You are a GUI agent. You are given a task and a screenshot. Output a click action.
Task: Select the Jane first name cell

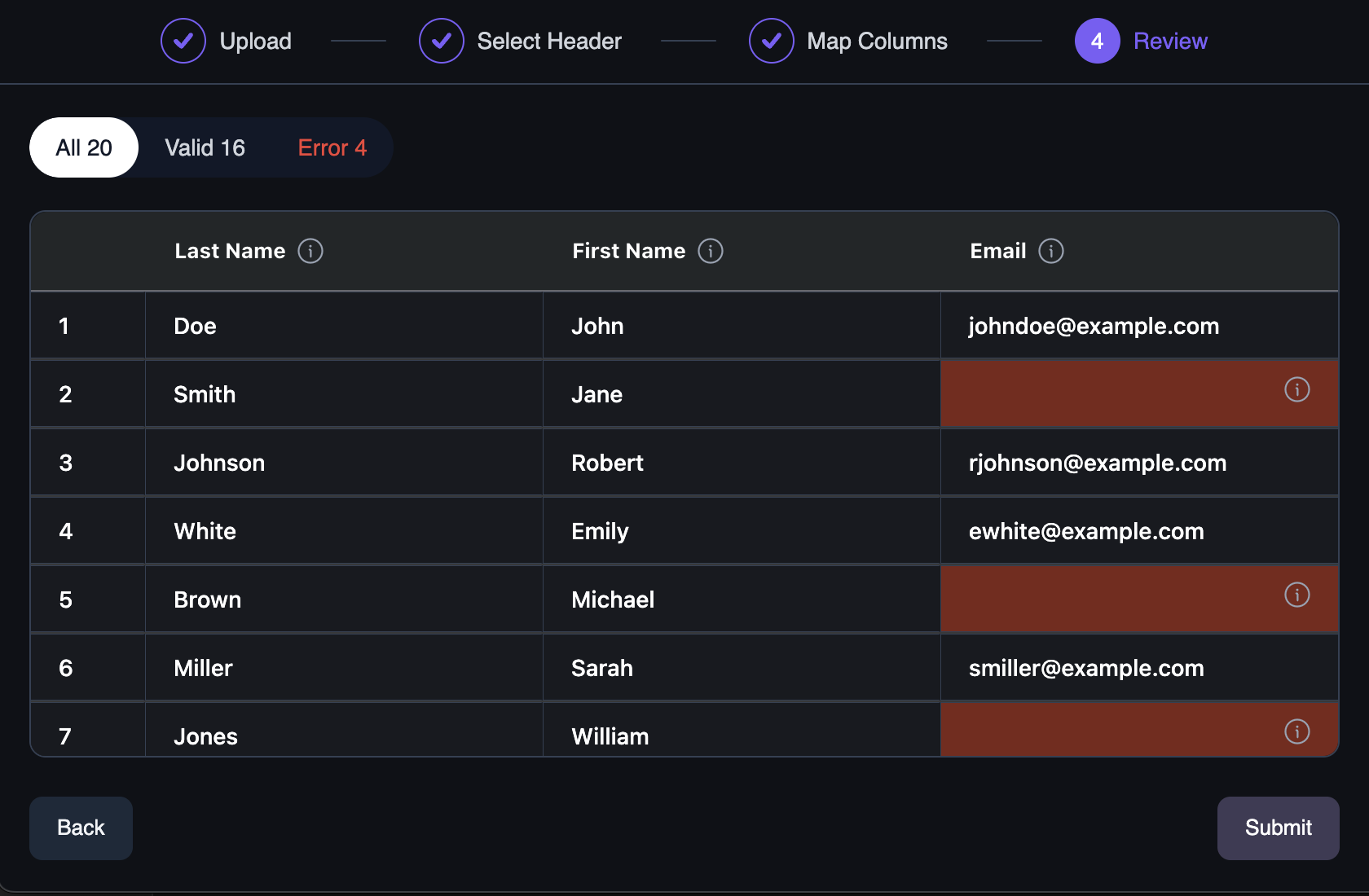tap(742, 394)
